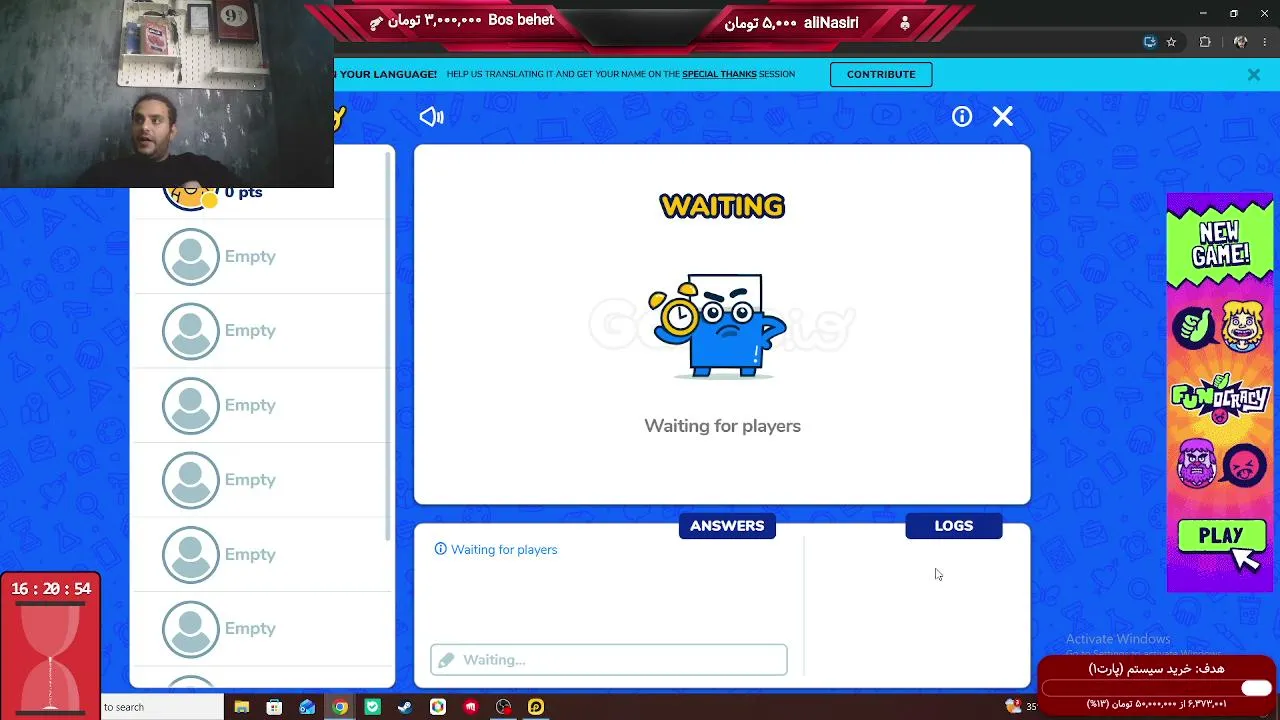Bookmark this page with the star icon
Viewport: 1280px width, 720px height.
1171,42
